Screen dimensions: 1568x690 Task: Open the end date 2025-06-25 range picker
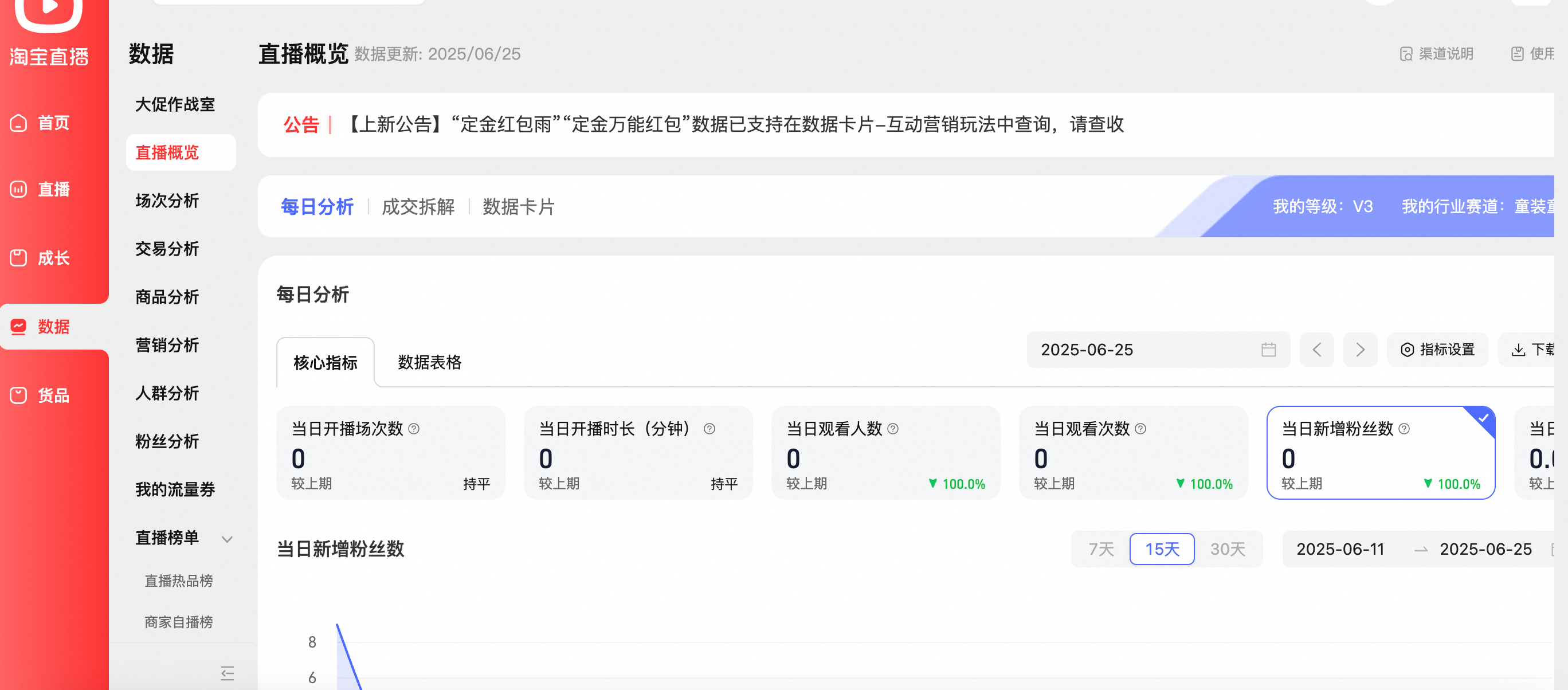[1485, 550]
